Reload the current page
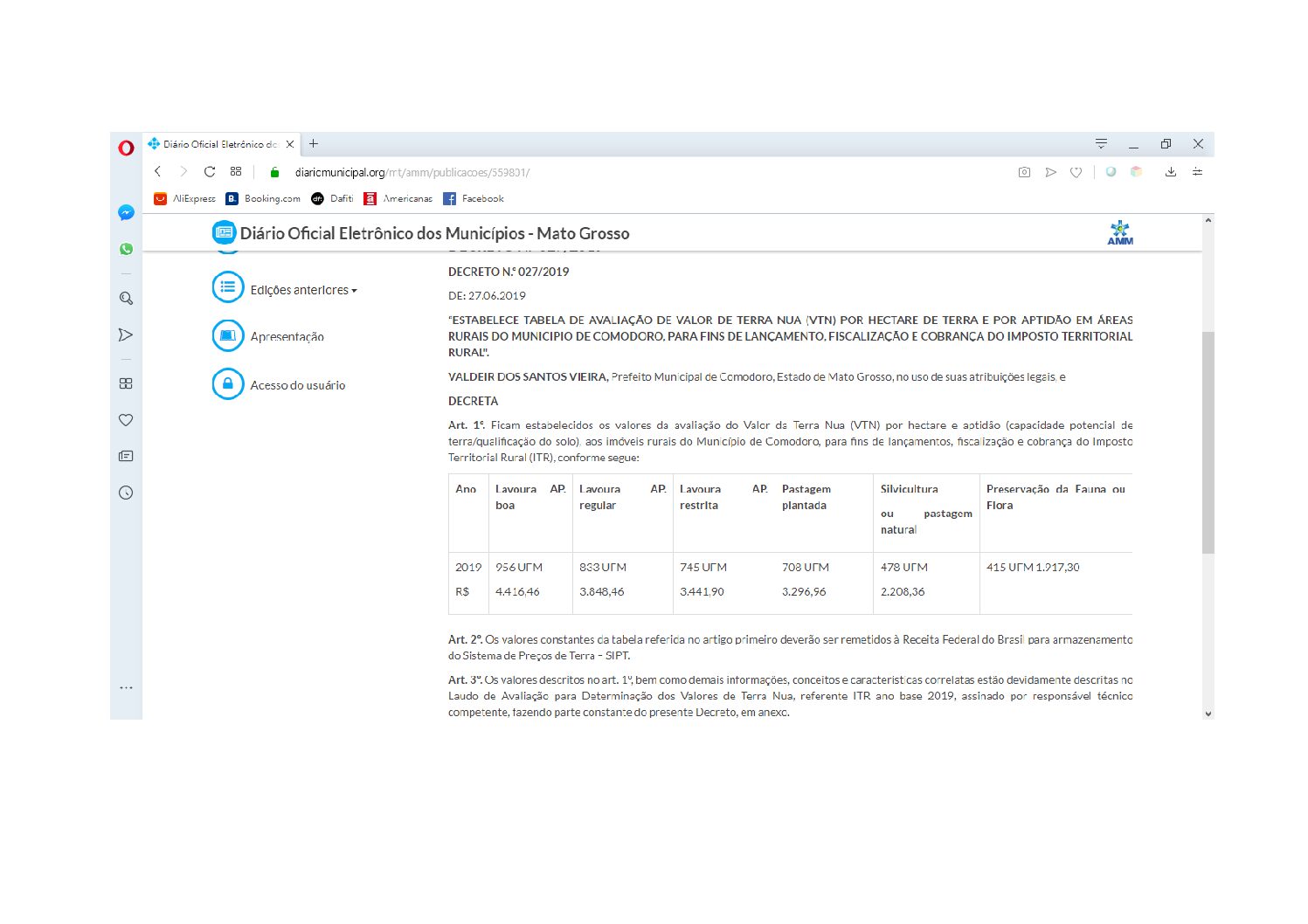This screenshot has height=924, width=1308. (x=210, y=172)
